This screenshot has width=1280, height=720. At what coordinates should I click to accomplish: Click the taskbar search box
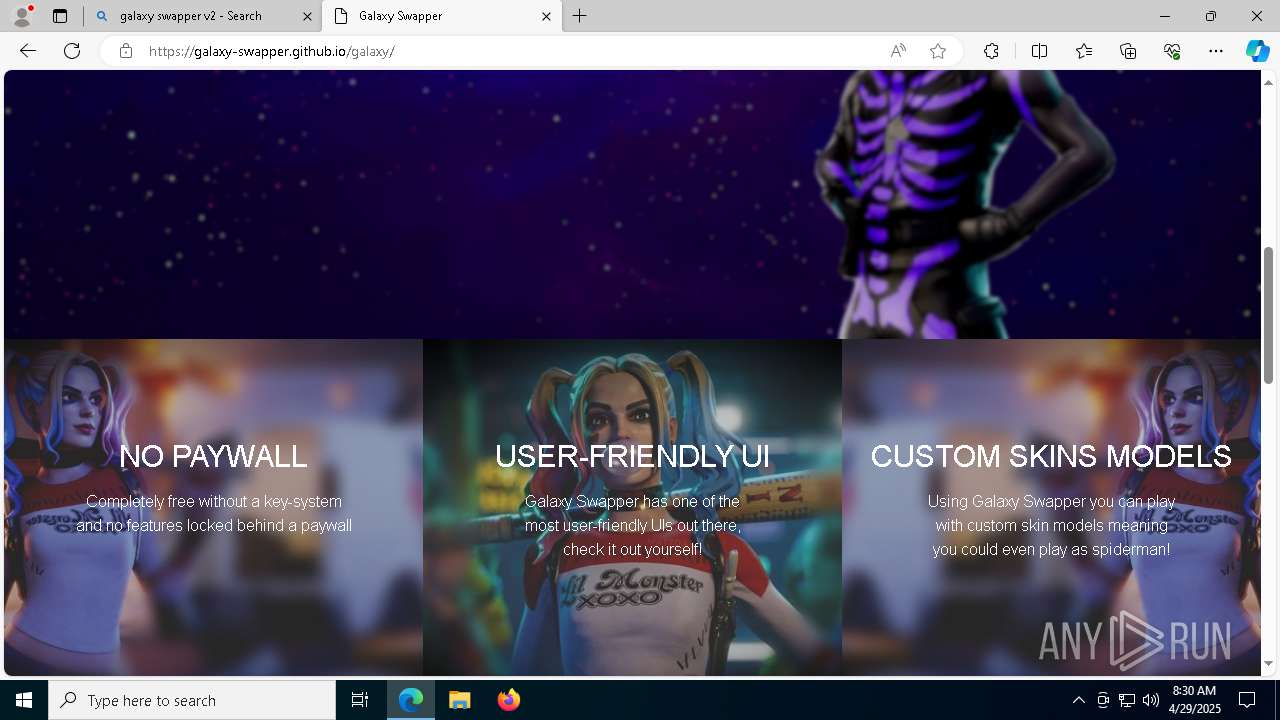192,700
